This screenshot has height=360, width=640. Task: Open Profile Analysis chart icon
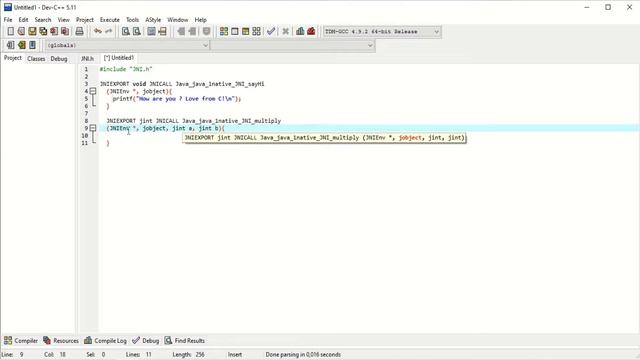[300, 31]
